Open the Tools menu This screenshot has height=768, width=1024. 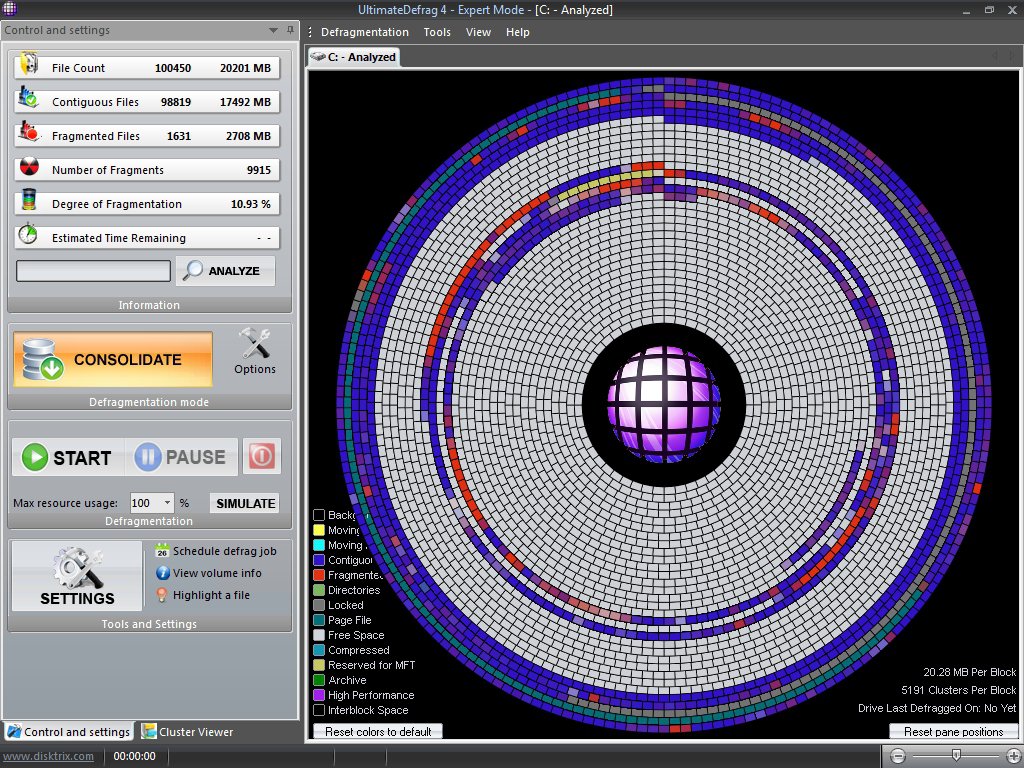(x=437, y=32)
